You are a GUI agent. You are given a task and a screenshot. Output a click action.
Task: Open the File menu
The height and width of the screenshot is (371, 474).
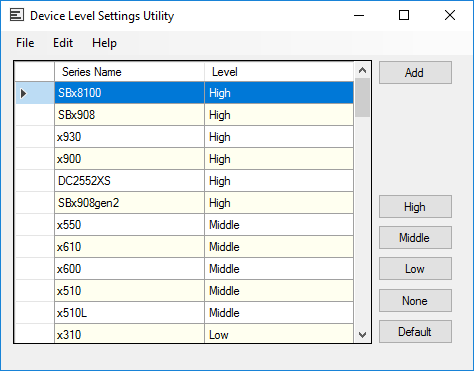point(25,43)
